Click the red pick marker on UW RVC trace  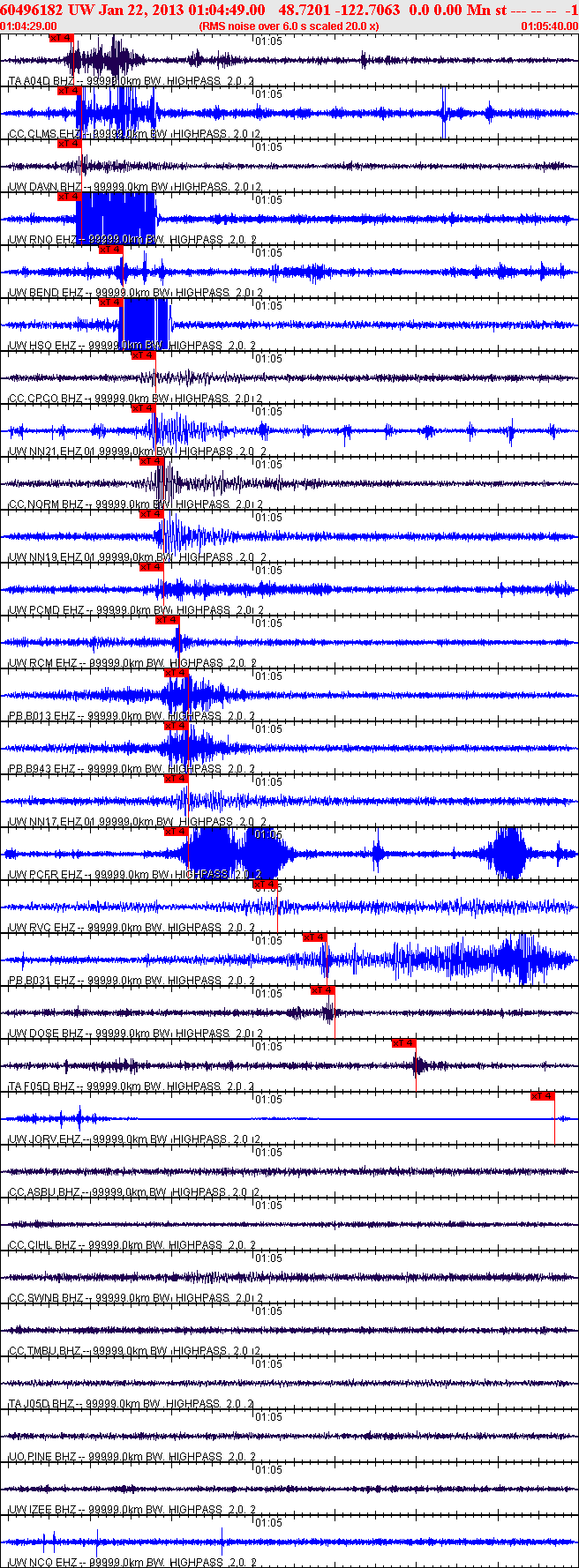coord(265,885)
